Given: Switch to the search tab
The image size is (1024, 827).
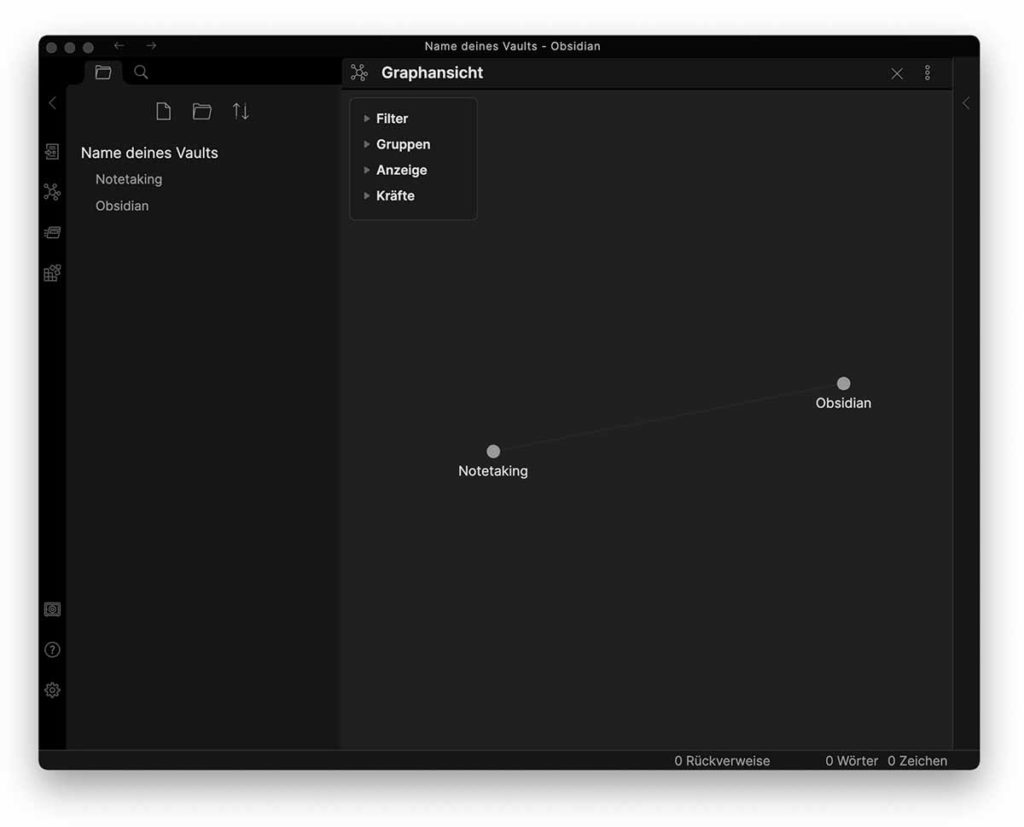Looking at the screenshot, I should (x=141, y=73).
